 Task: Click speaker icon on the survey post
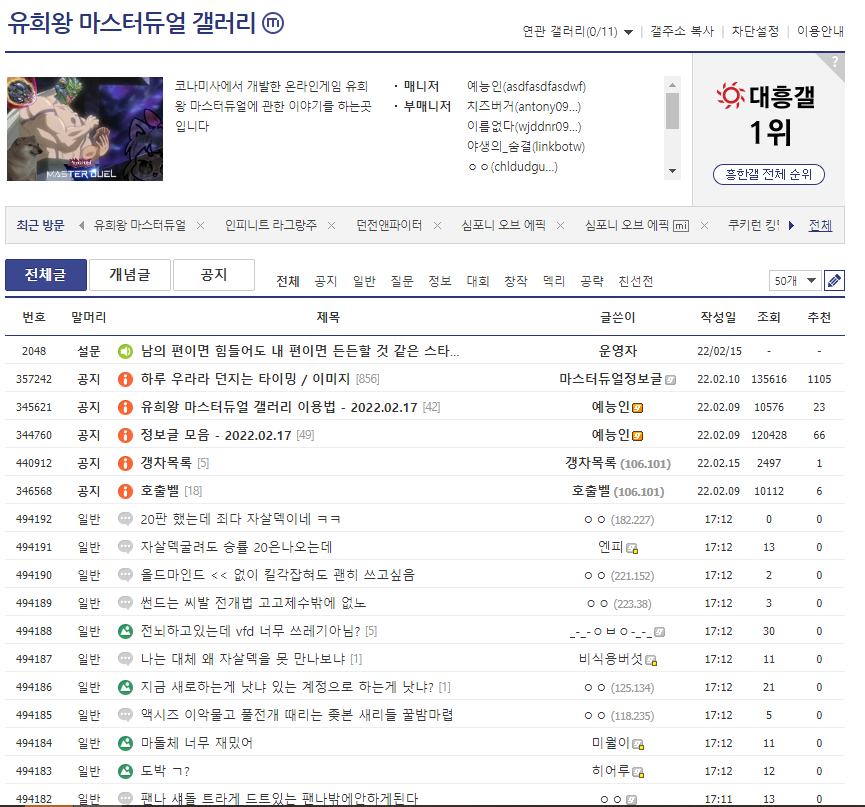(125, 351)
